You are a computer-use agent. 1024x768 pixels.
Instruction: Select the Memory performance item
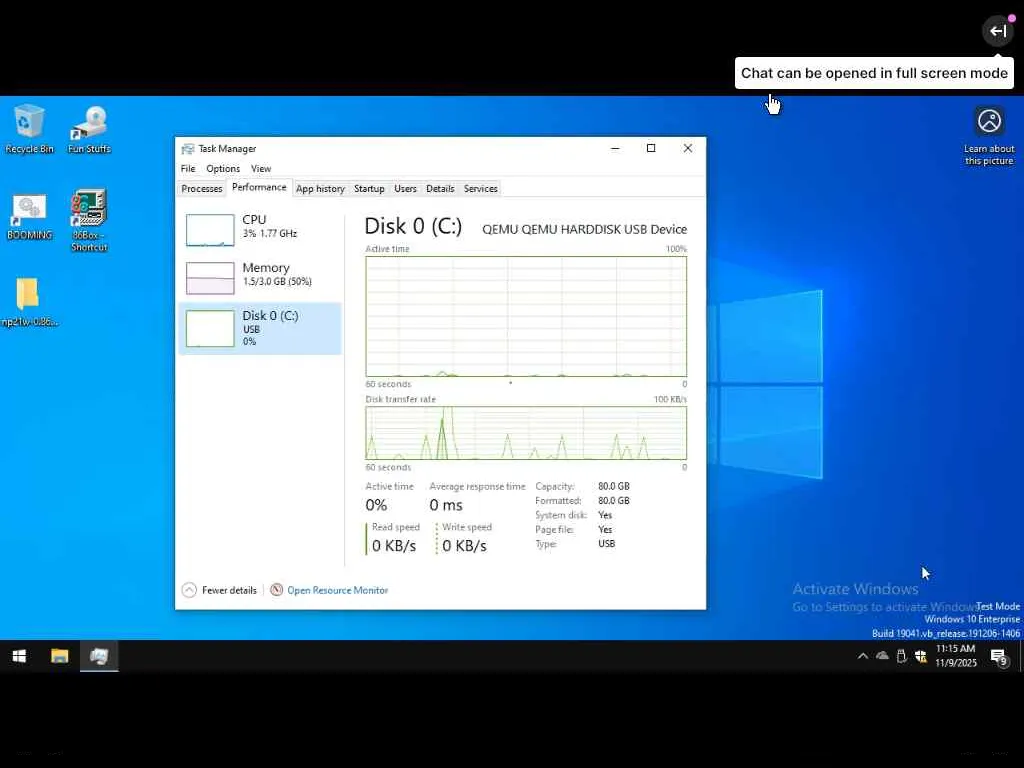[260, 278]
